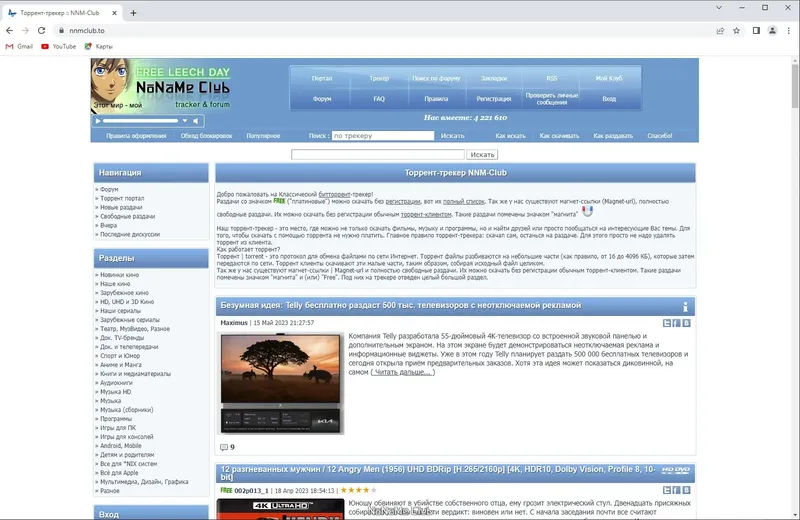Click the Обход блокировок link

(x=206, y=136)
